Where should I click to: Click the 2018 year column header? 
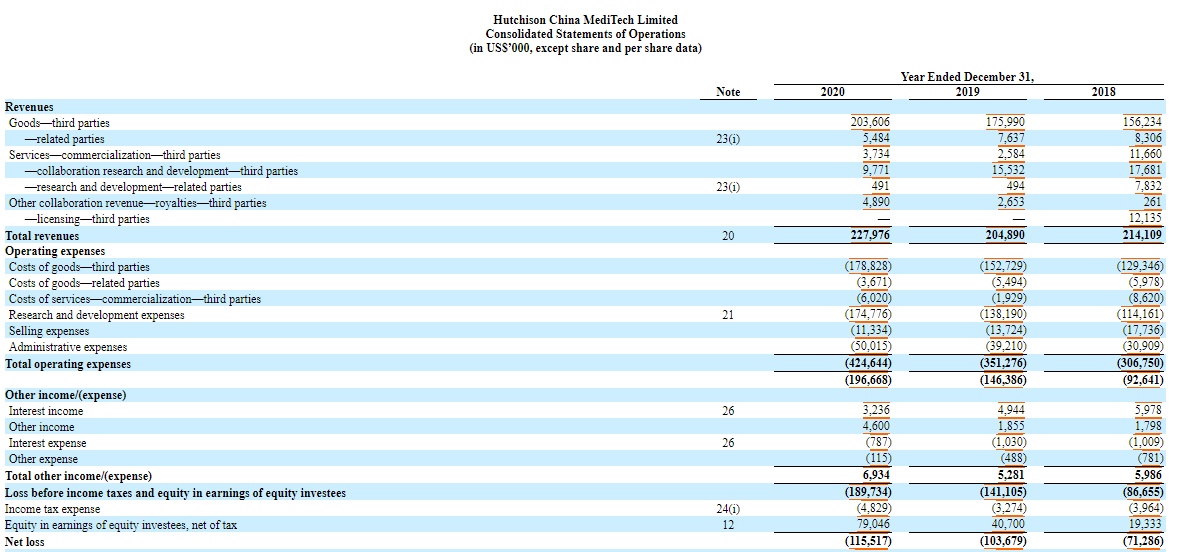point(1103,92)
